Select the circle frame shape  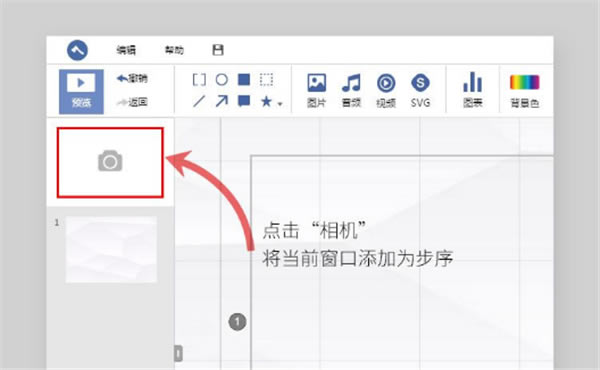(222, 80)
